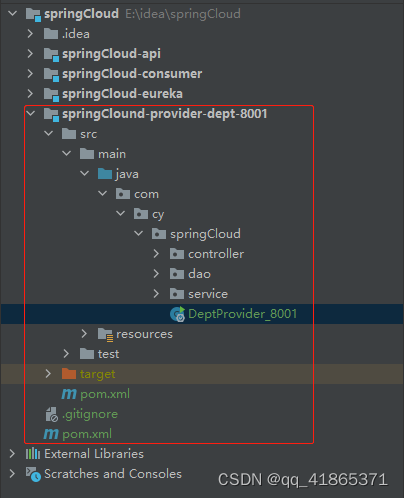The image size is (404, 498).
Task: Click the springCloud-api module folder icon
Action: [51, 55]
